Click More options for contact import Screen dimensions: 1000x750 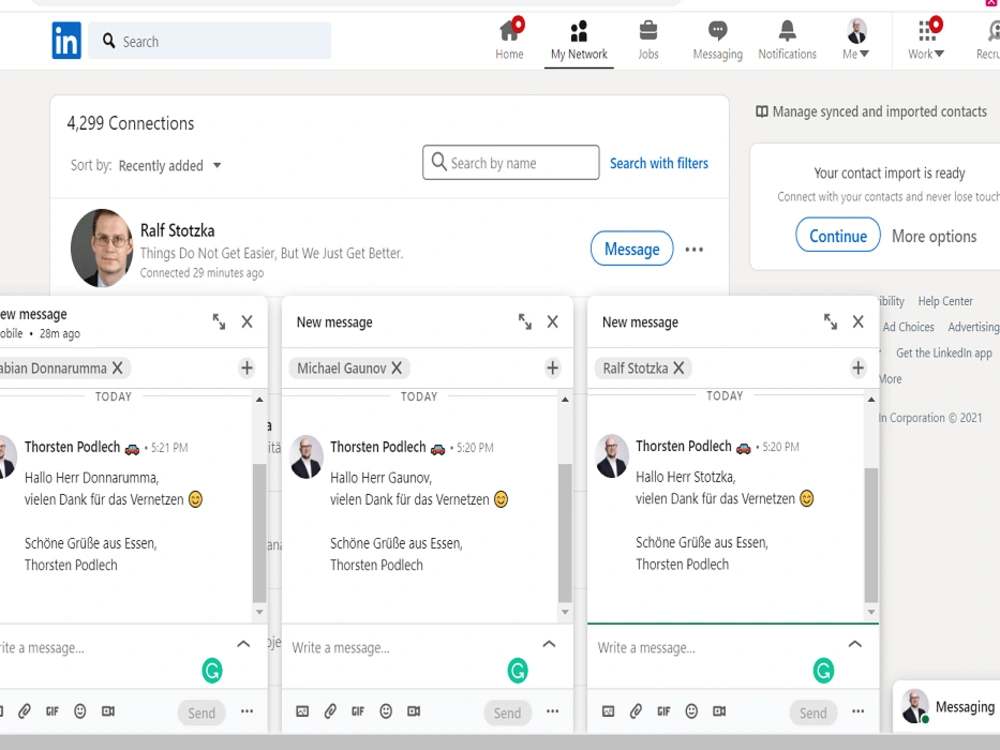(934, 236)
